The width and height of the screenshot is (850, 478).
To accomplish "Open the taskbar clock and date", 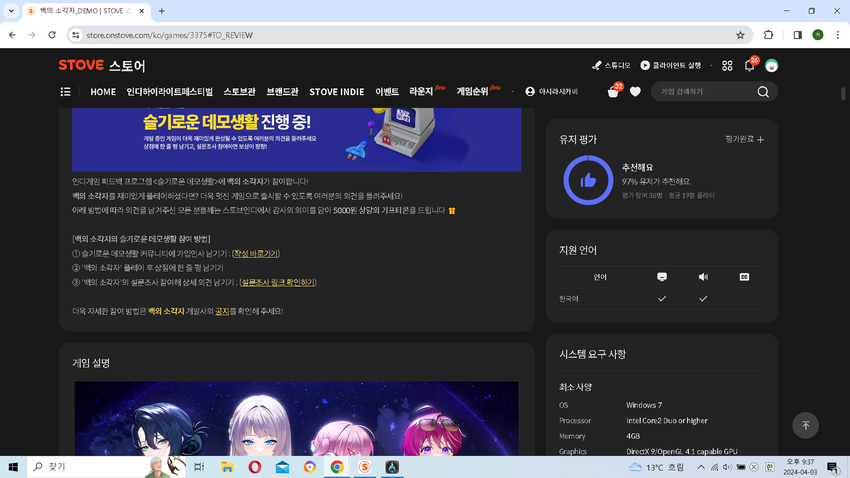I will pyautogui.click(x=800, y=467).
